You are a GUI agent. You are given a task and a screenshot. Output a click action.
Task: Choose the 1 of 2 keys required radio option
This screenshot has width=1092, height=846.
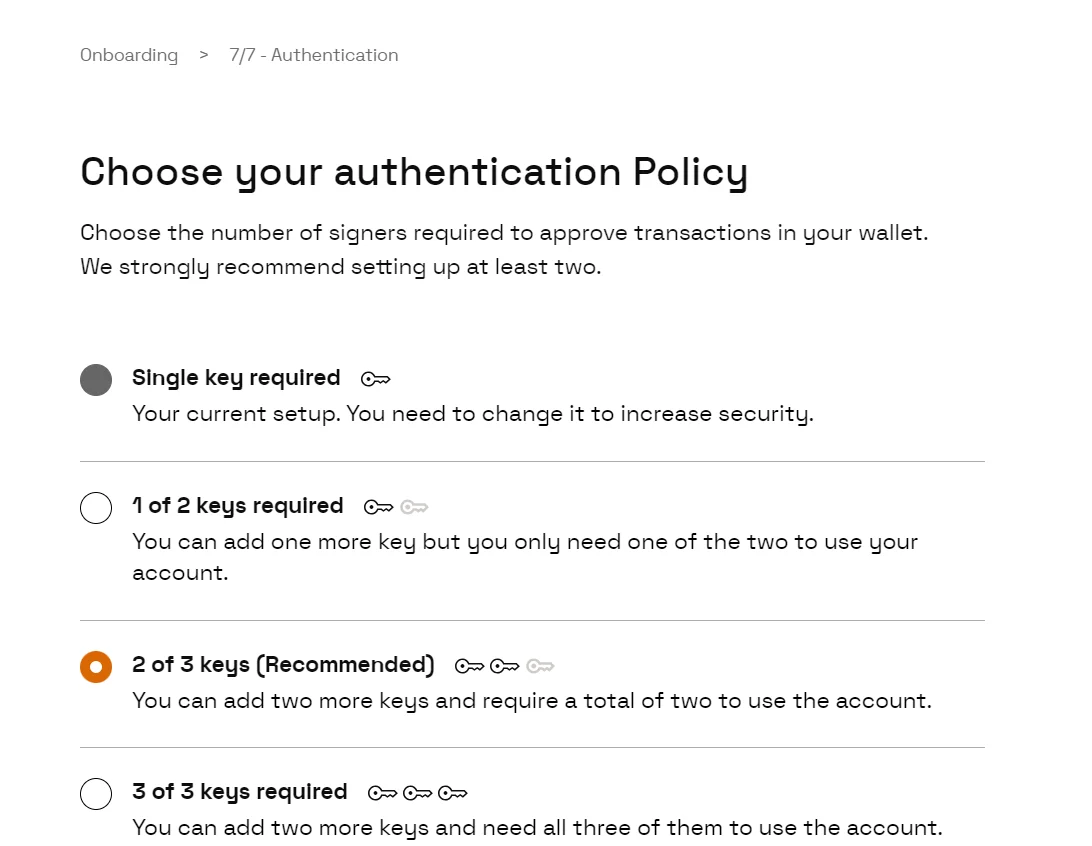[96, 508]
